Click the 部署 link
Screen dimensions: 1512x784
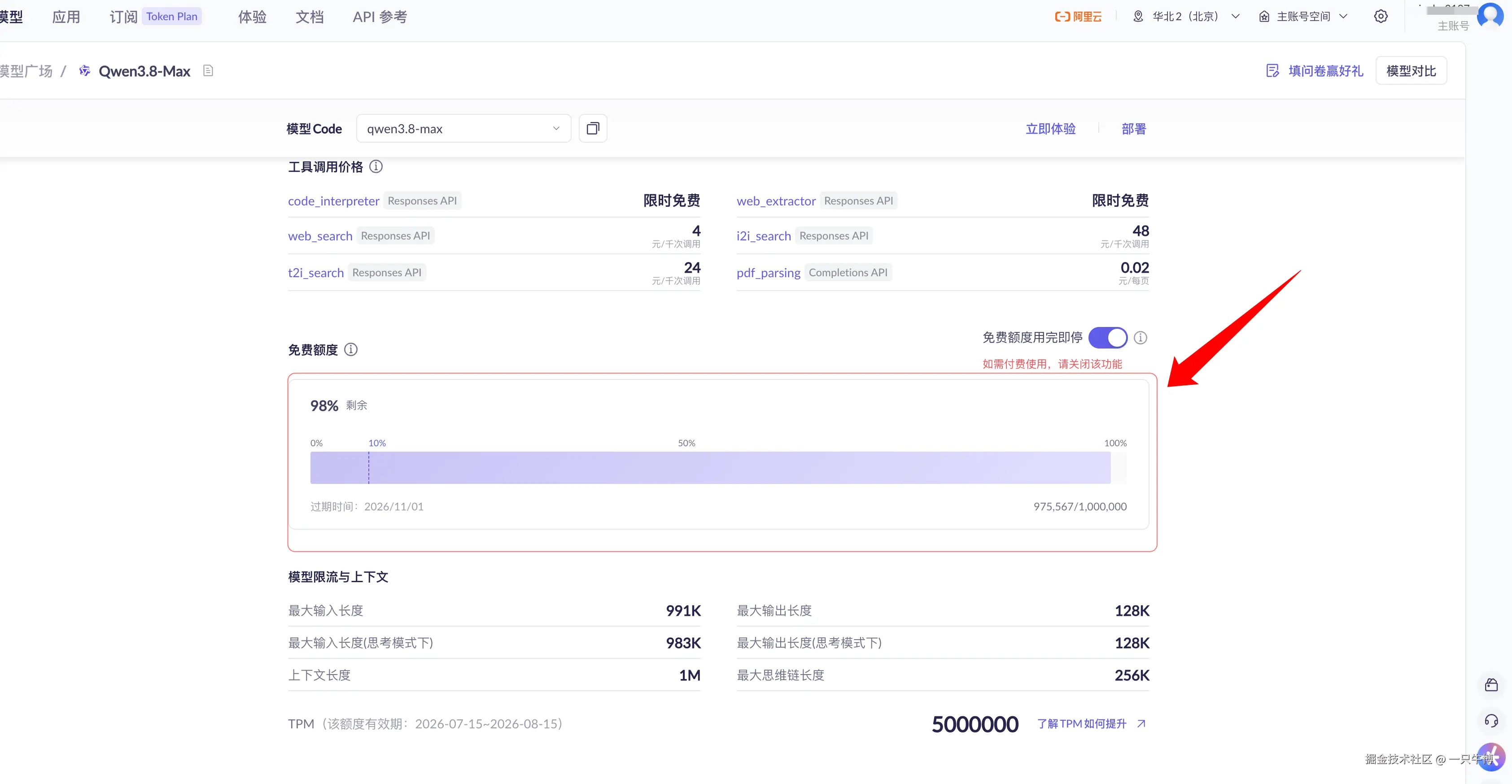(x=1133, y=129)
